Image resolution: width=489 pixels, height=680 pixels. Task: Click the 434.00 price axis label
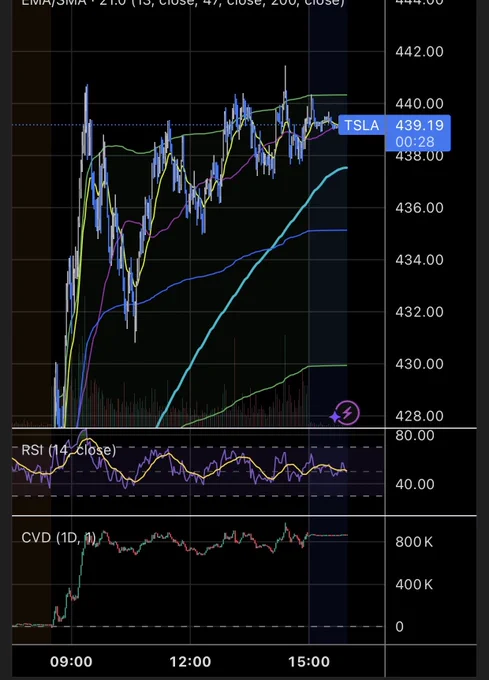(419, 260)
